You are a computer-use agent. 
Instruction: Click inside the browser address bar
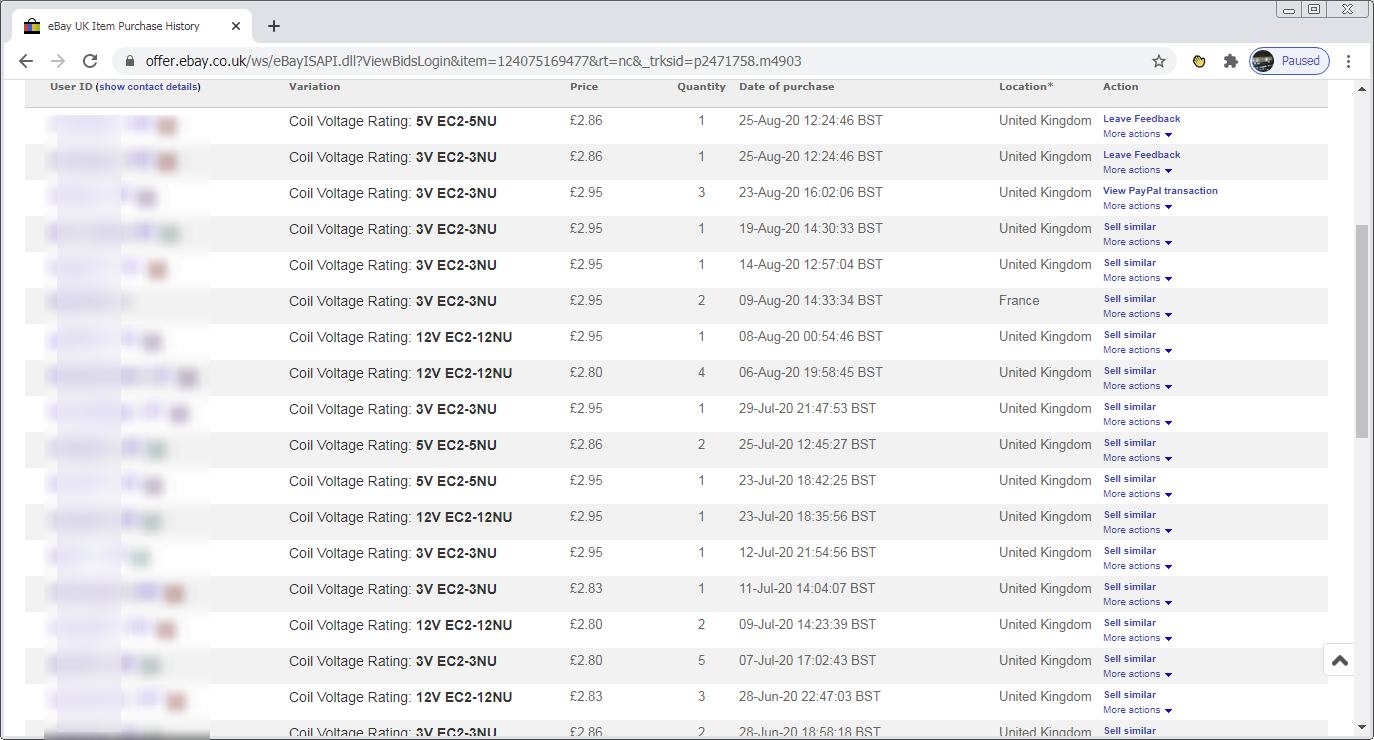pos(600,61)
